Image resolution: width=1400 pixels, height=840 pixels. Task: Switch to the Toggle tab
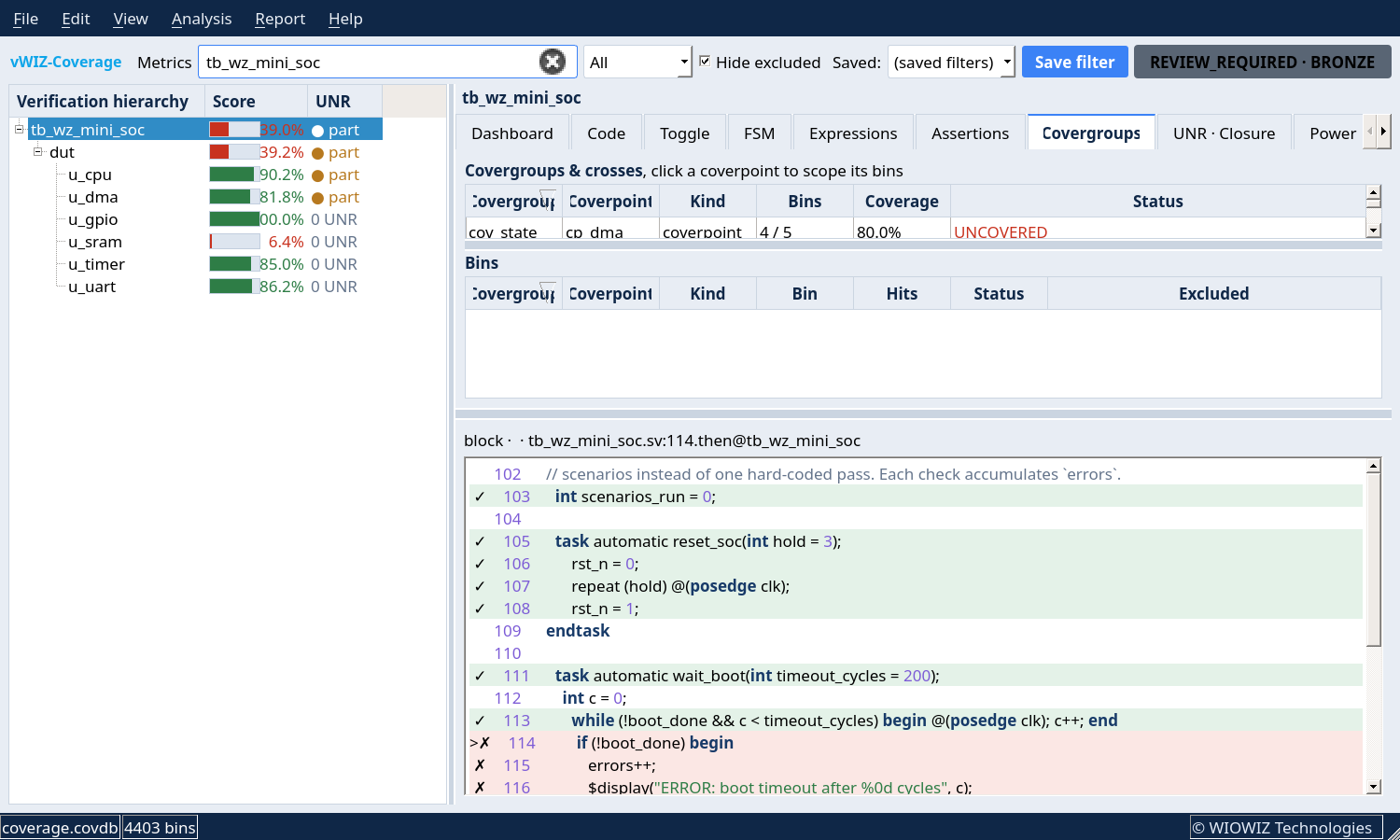point(685,133)
